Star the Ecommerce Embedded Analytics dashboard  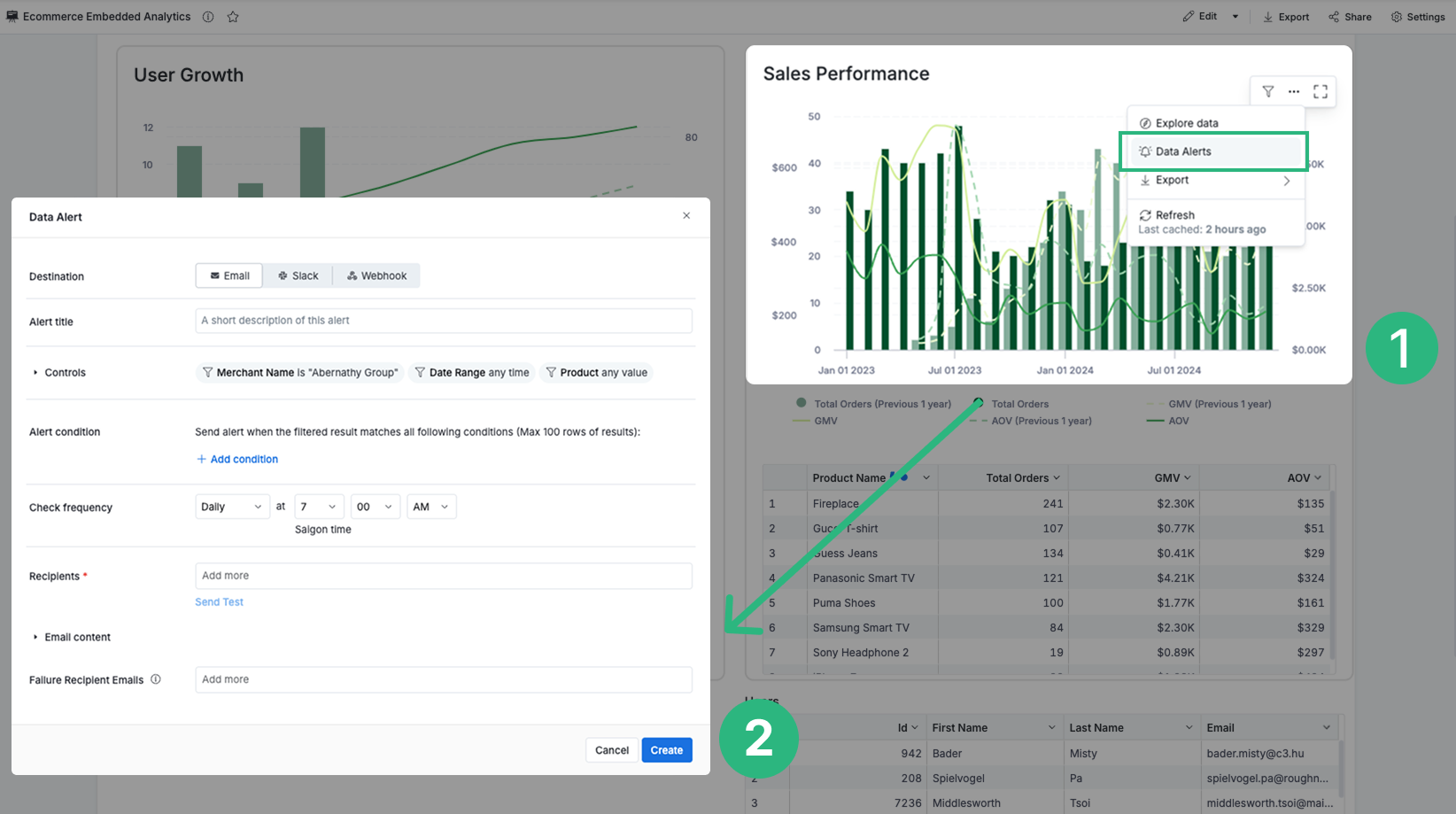click(233, 17)
